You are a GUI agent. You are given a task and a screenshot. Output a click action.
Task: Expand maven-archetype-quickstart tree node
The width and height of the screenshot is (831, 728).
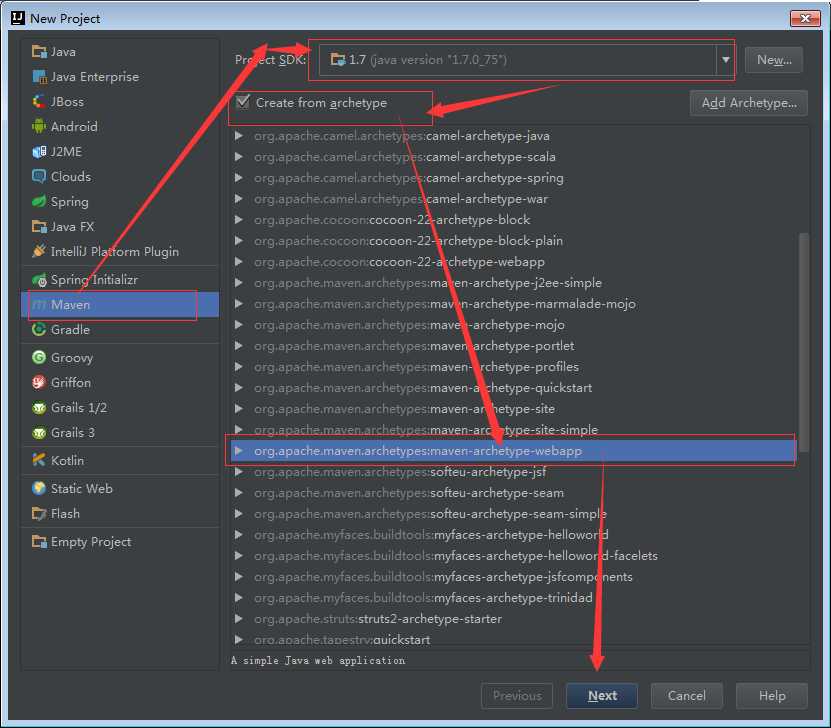238,388
